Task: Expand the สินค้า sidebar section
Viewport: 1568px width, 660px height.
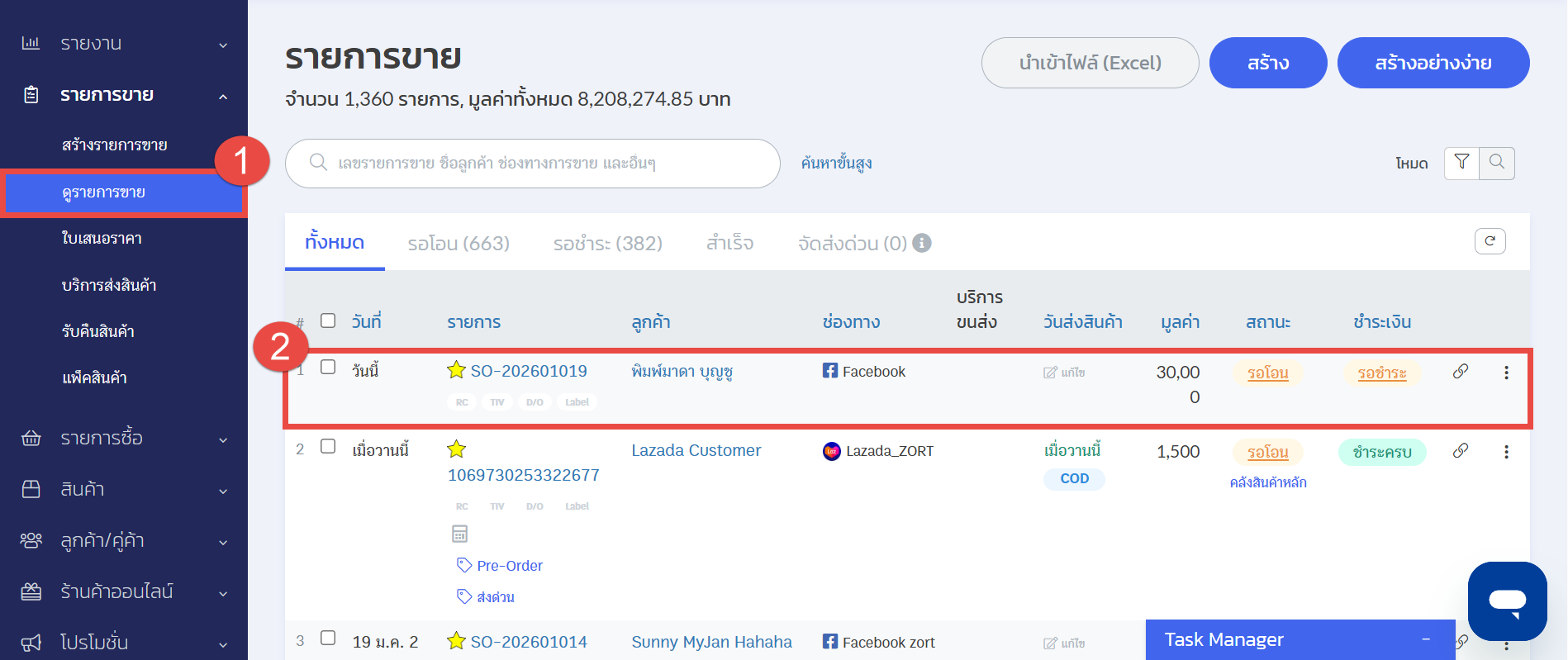Action: [x=124, y=489]
